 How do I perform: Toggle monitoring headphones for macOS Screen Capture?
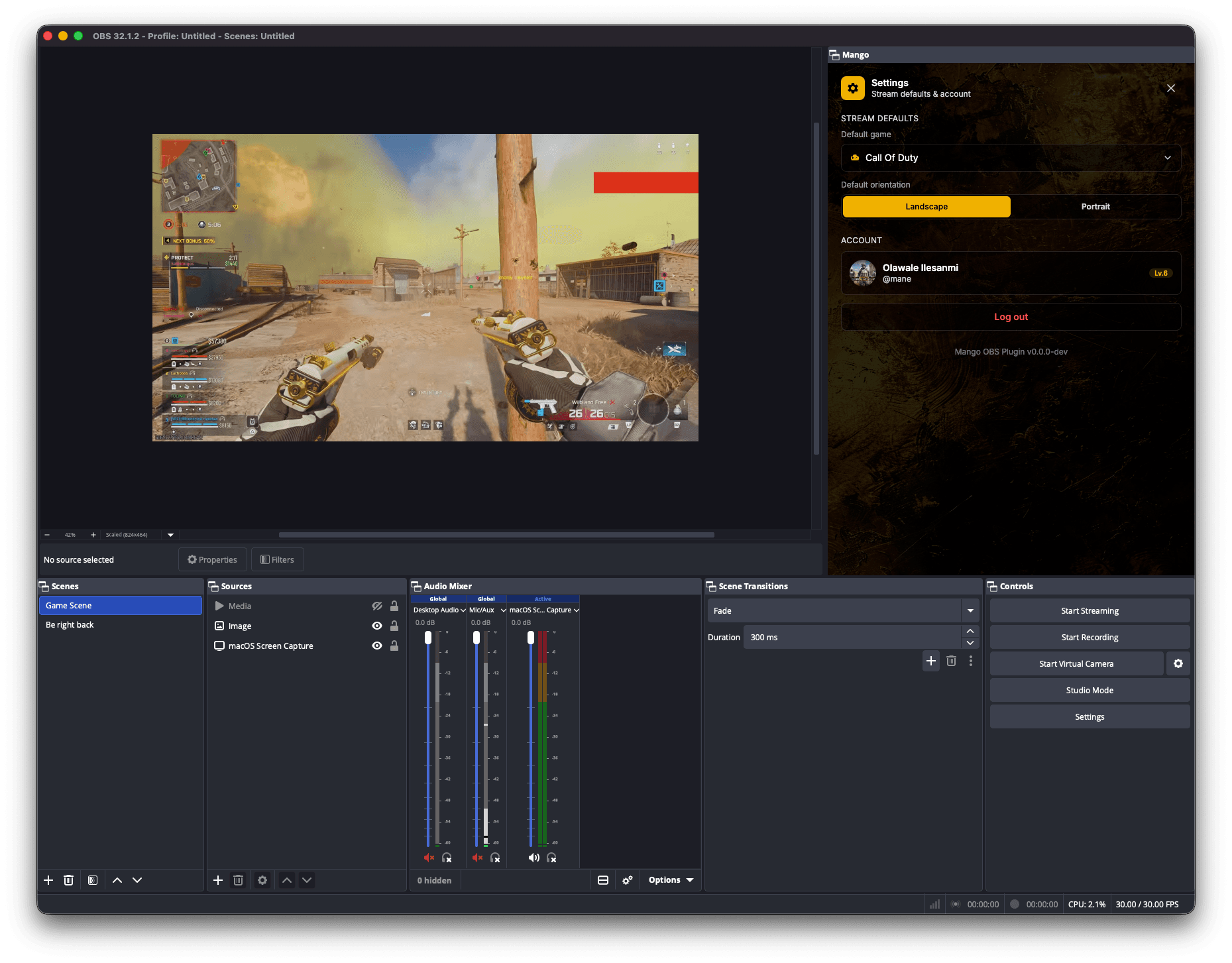tap(551, 858)
